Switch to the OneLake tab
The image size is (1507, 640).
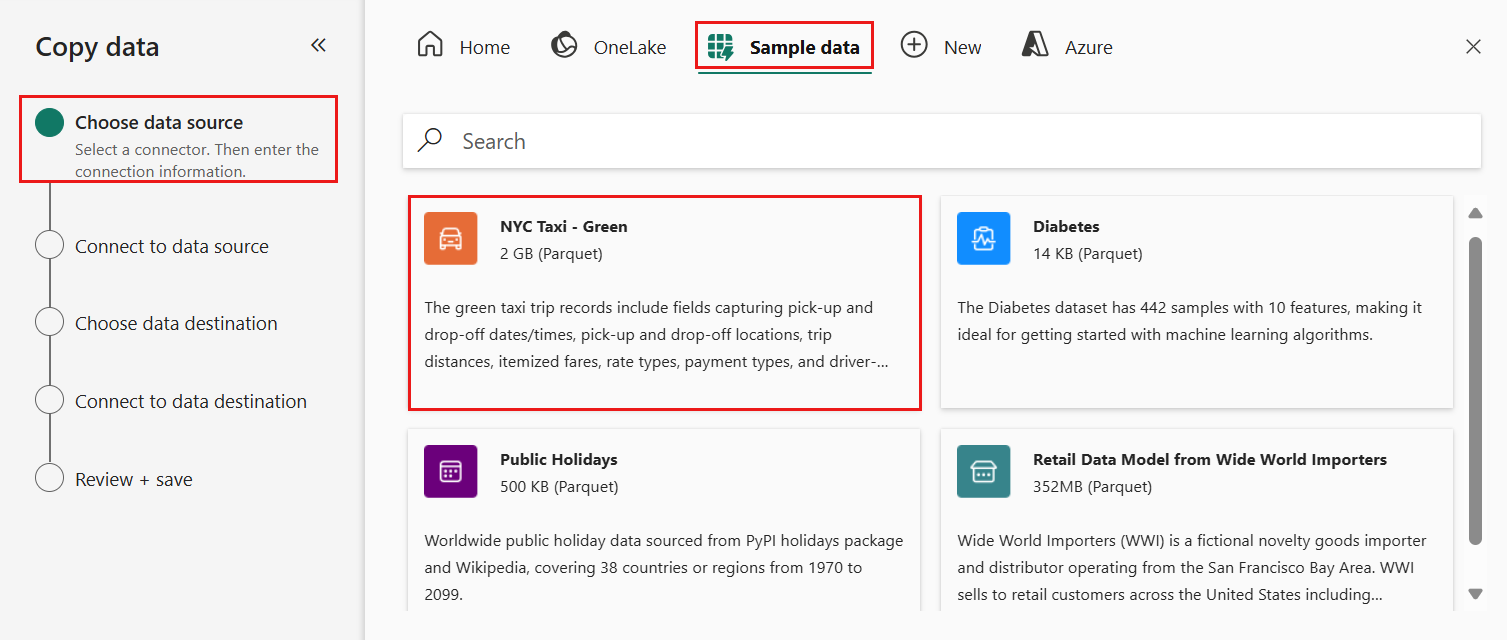(x=609, y=47)
